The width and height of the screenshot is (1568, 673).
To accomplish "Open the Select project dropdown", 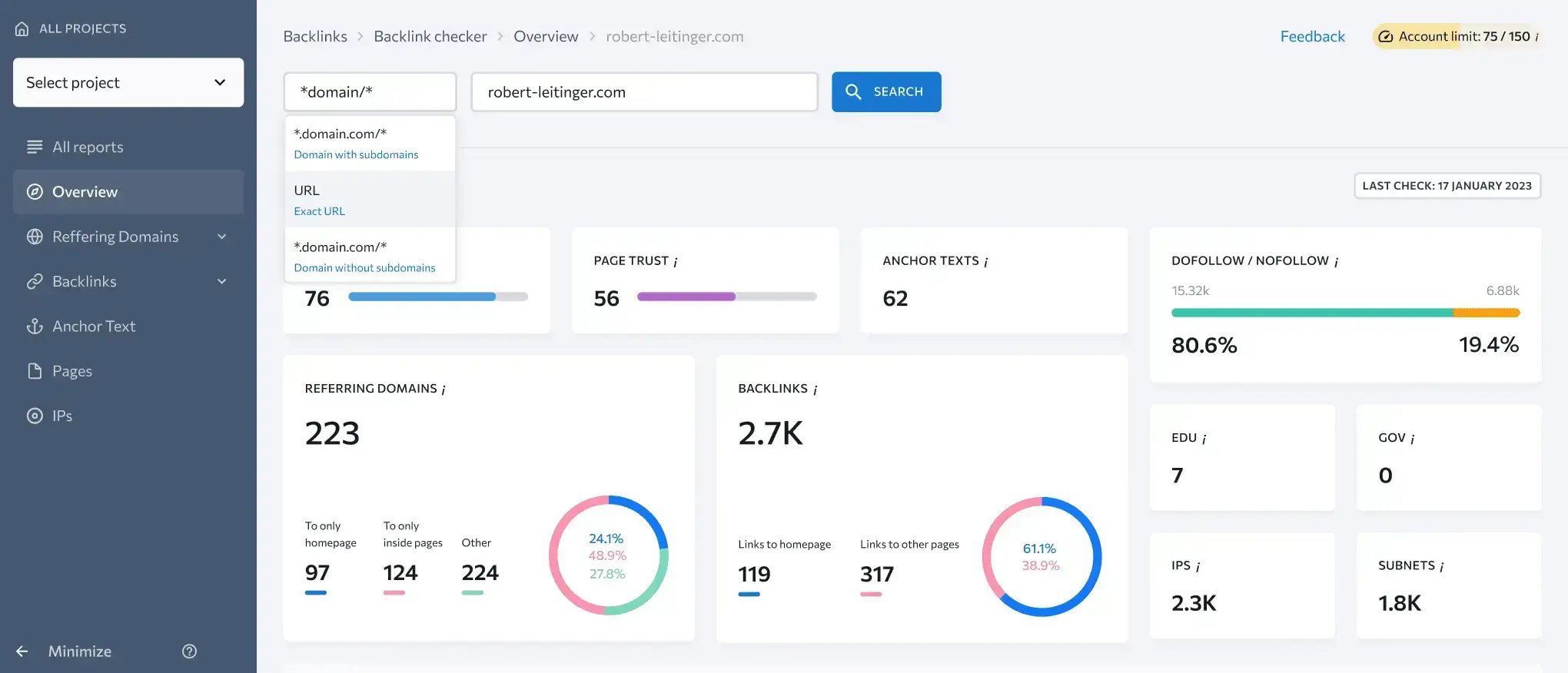I will click(128, 82).
